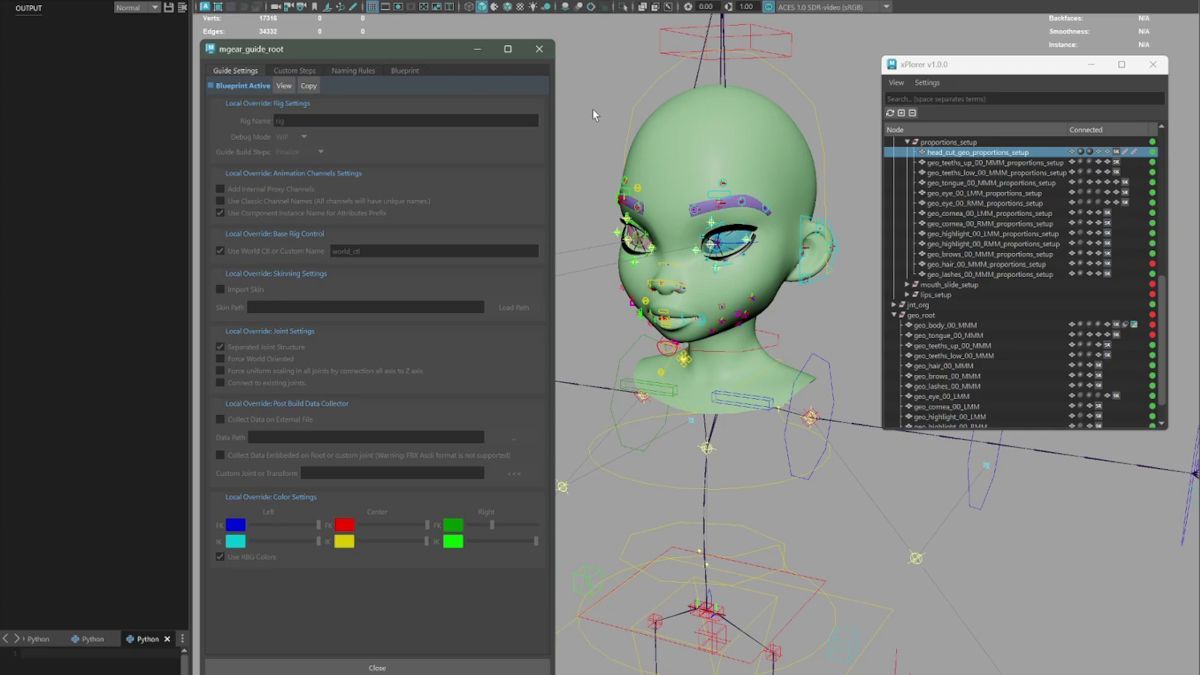
Task: Switch to the Naming Rules tab
Action: tap(353, 71)
